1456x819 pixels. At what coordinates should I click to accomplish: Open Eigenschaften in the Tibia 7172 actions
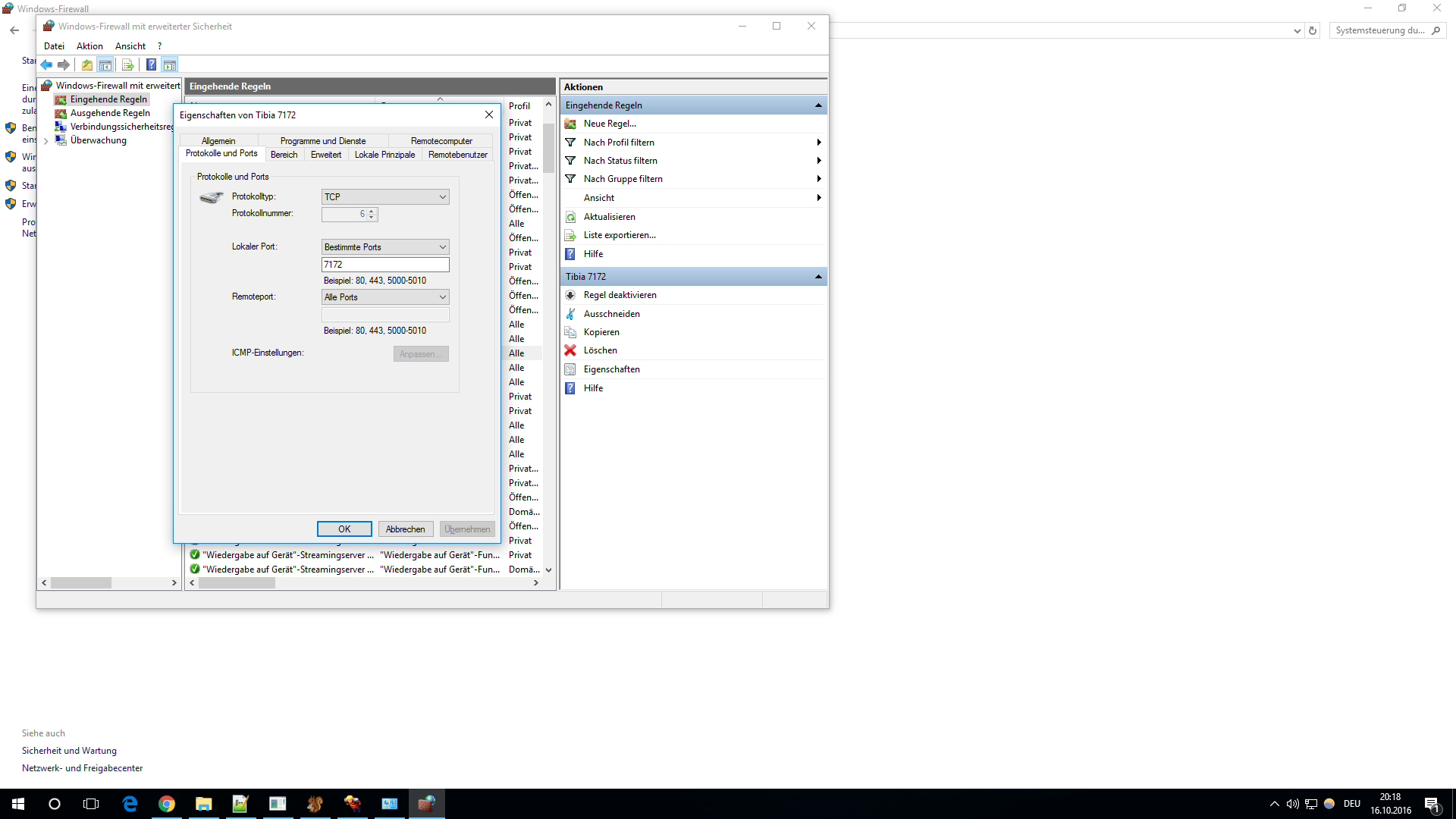(611, 369)
